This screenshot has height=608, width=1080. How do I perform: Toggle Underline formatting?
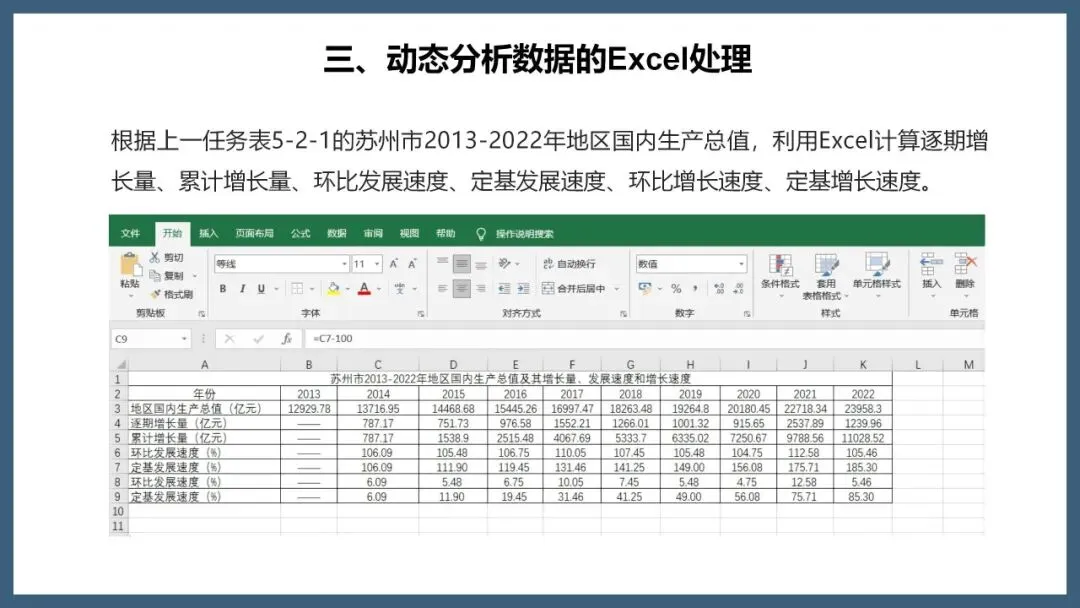[261, 289]
